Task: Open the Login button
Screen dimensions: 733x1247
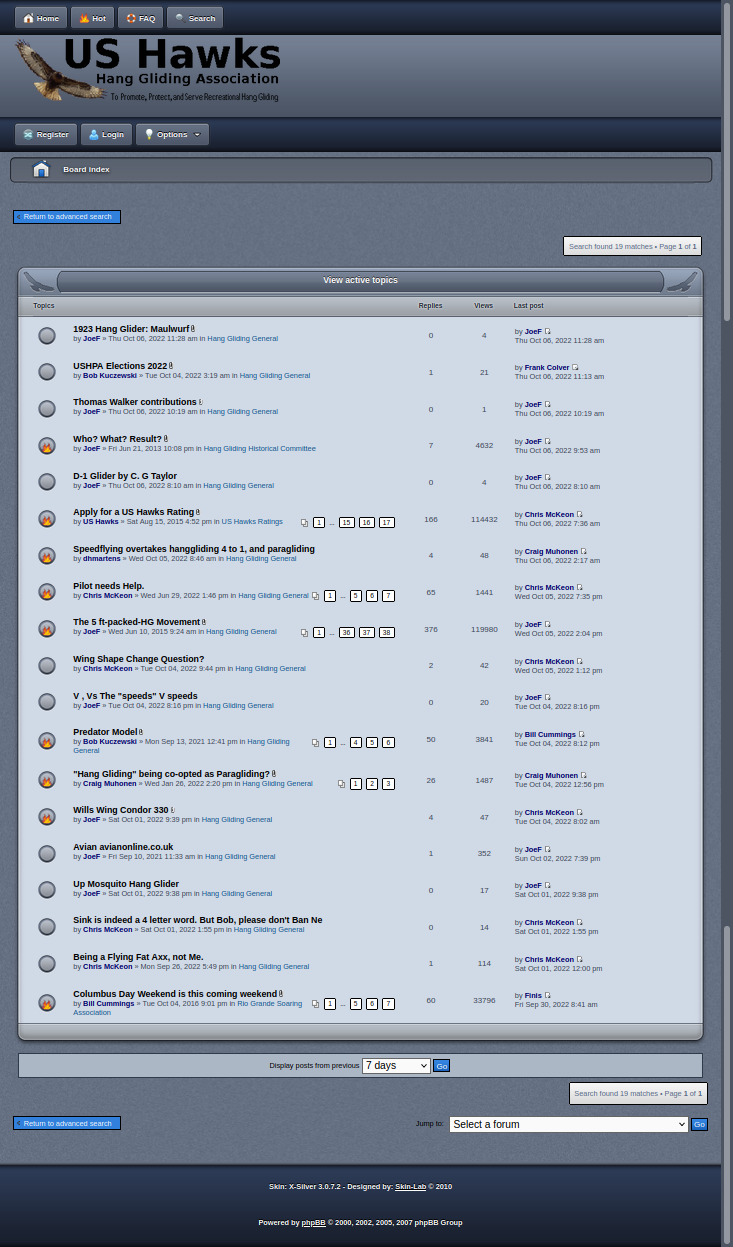Action: 106,134
